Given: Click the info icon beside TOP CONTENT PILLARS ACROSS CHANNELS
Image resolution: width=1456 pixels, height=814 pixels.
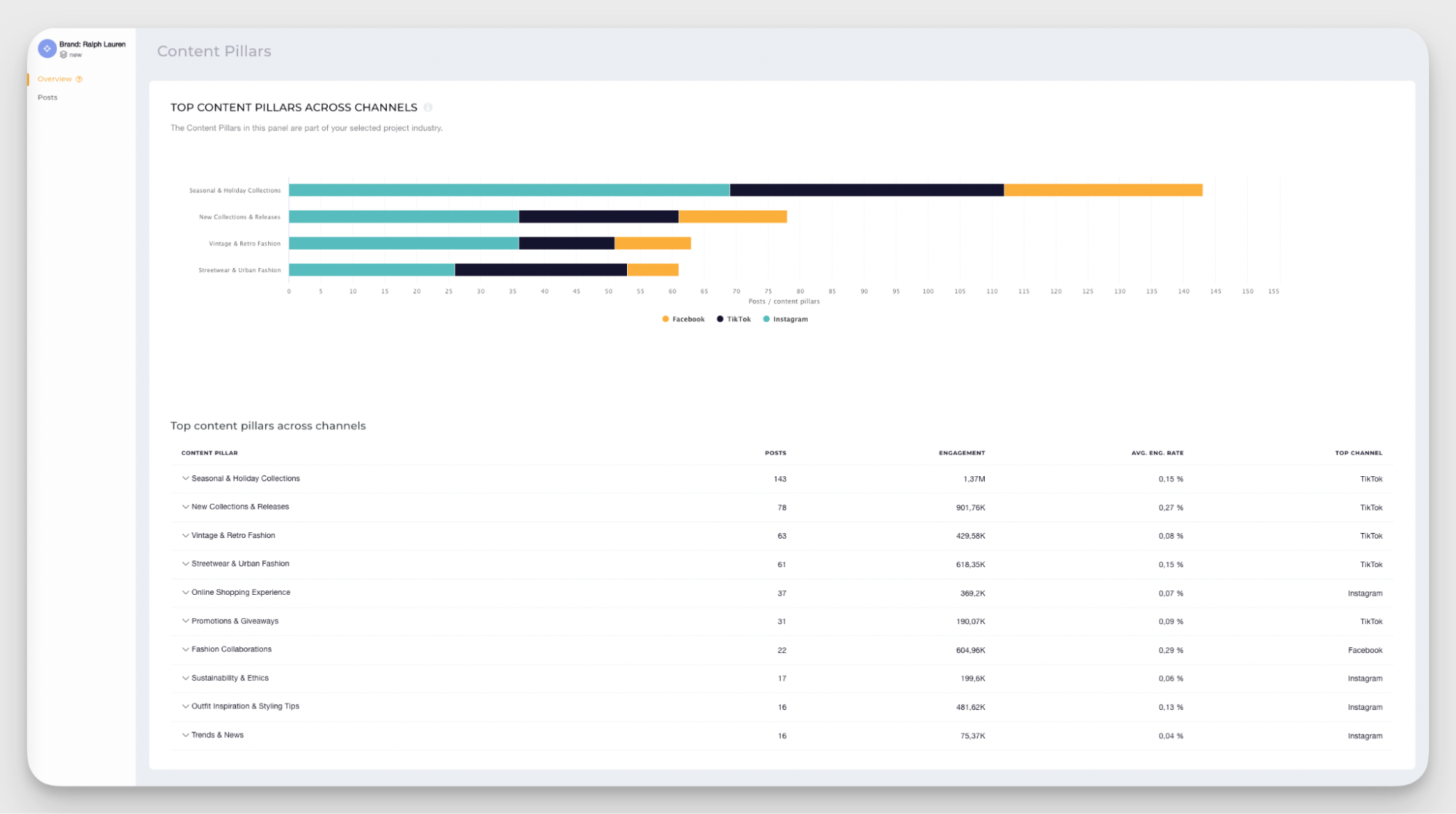Looking at the screenshot, I should [x=428, y=107].
